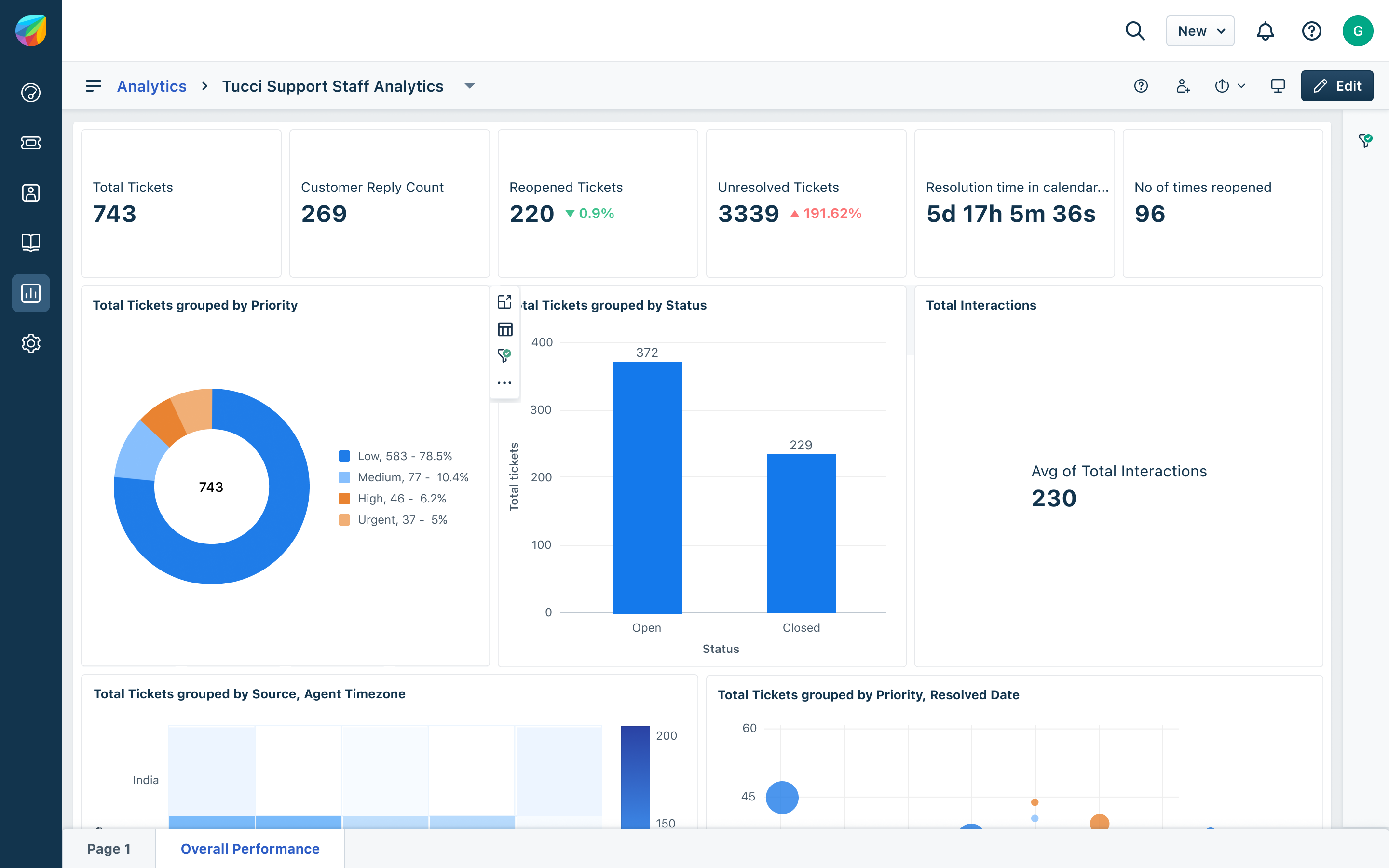The height and width of the screenshot is (868, 1389).
Task: Expand the report name dropdown arrow
Action: 469,86
